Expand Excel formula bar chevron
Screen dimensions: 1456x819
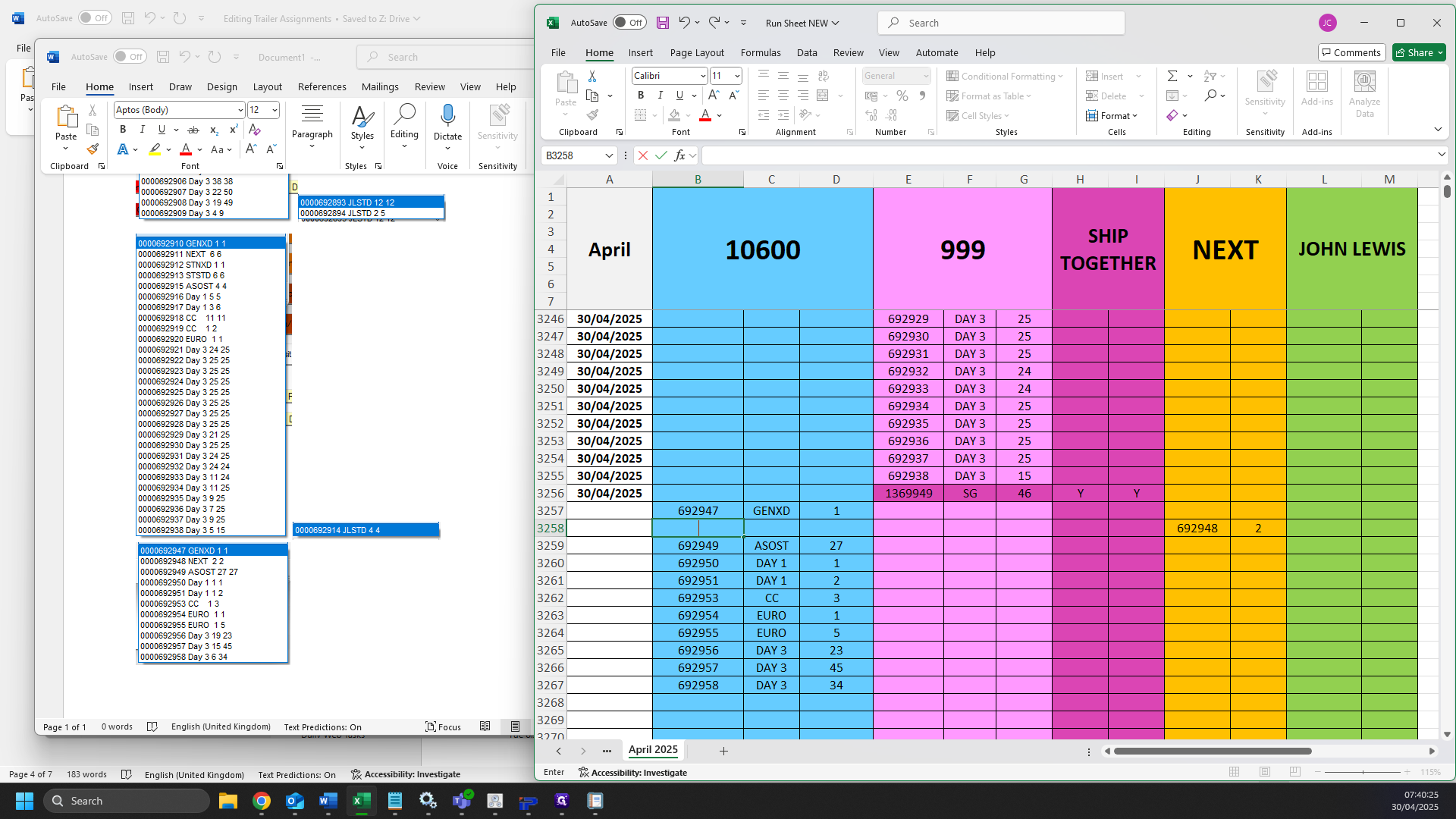pyautogui.click(x=1442, y=155)
